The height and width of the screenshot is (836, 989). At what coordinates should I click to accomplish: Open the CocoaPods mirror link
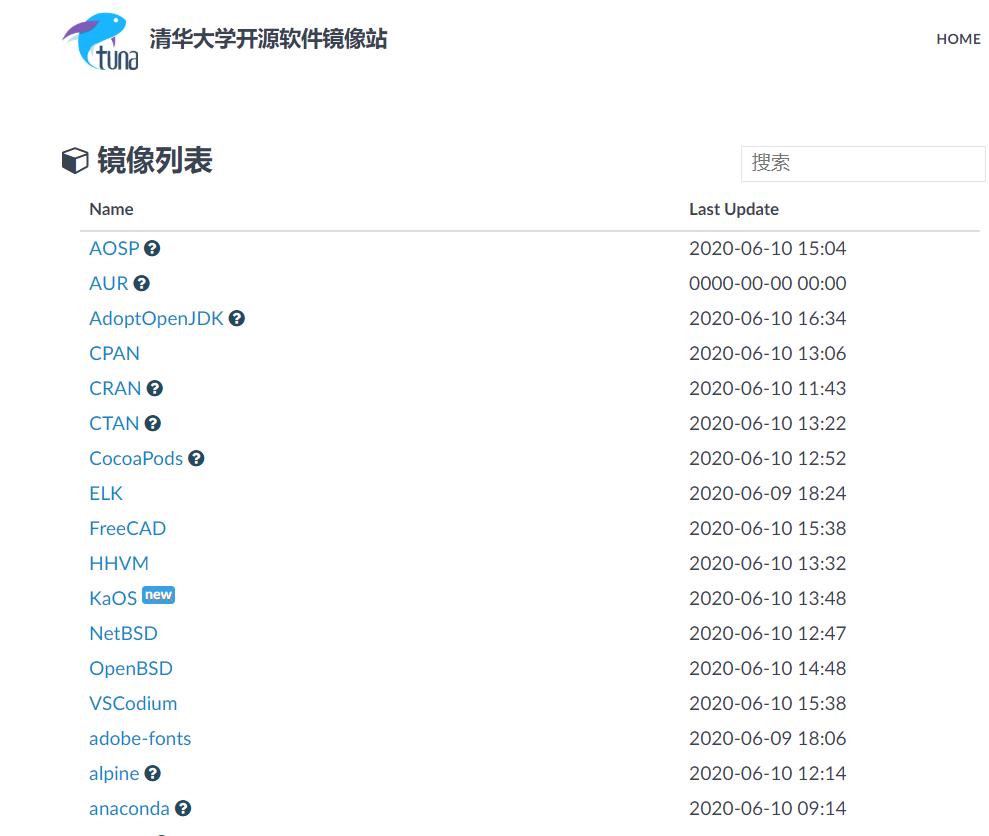(136, 459)
